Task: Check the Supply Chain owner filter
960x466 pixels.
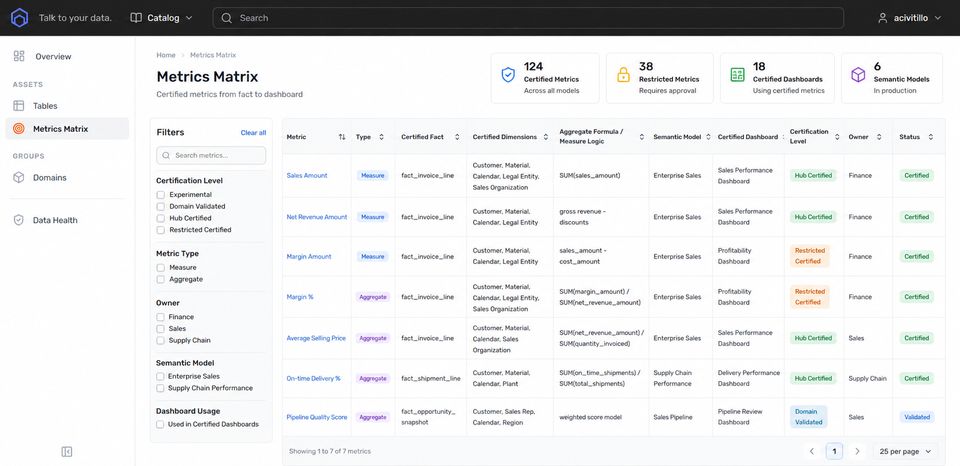Action: point(160,340)
